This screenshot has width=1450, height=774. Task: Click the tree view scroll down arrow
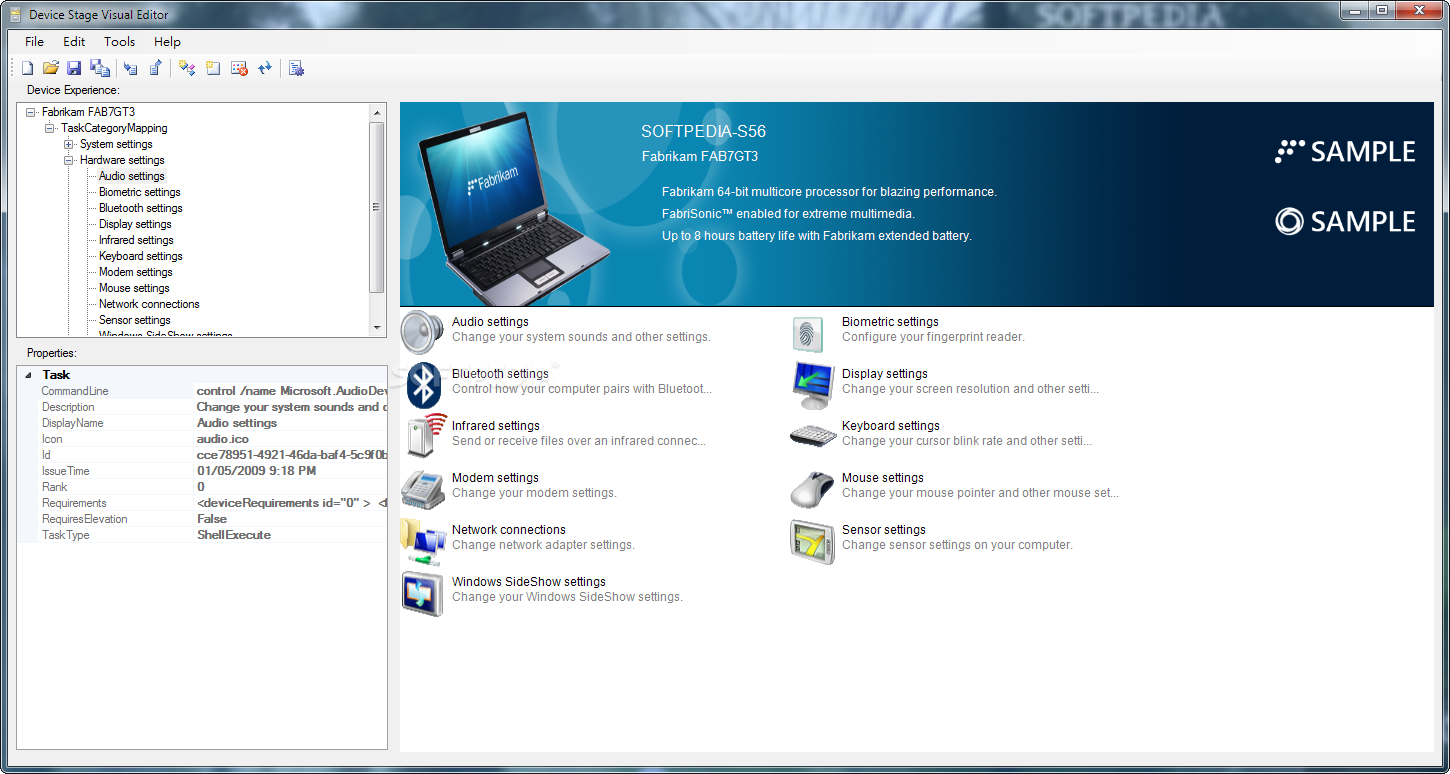click(377, 327)
